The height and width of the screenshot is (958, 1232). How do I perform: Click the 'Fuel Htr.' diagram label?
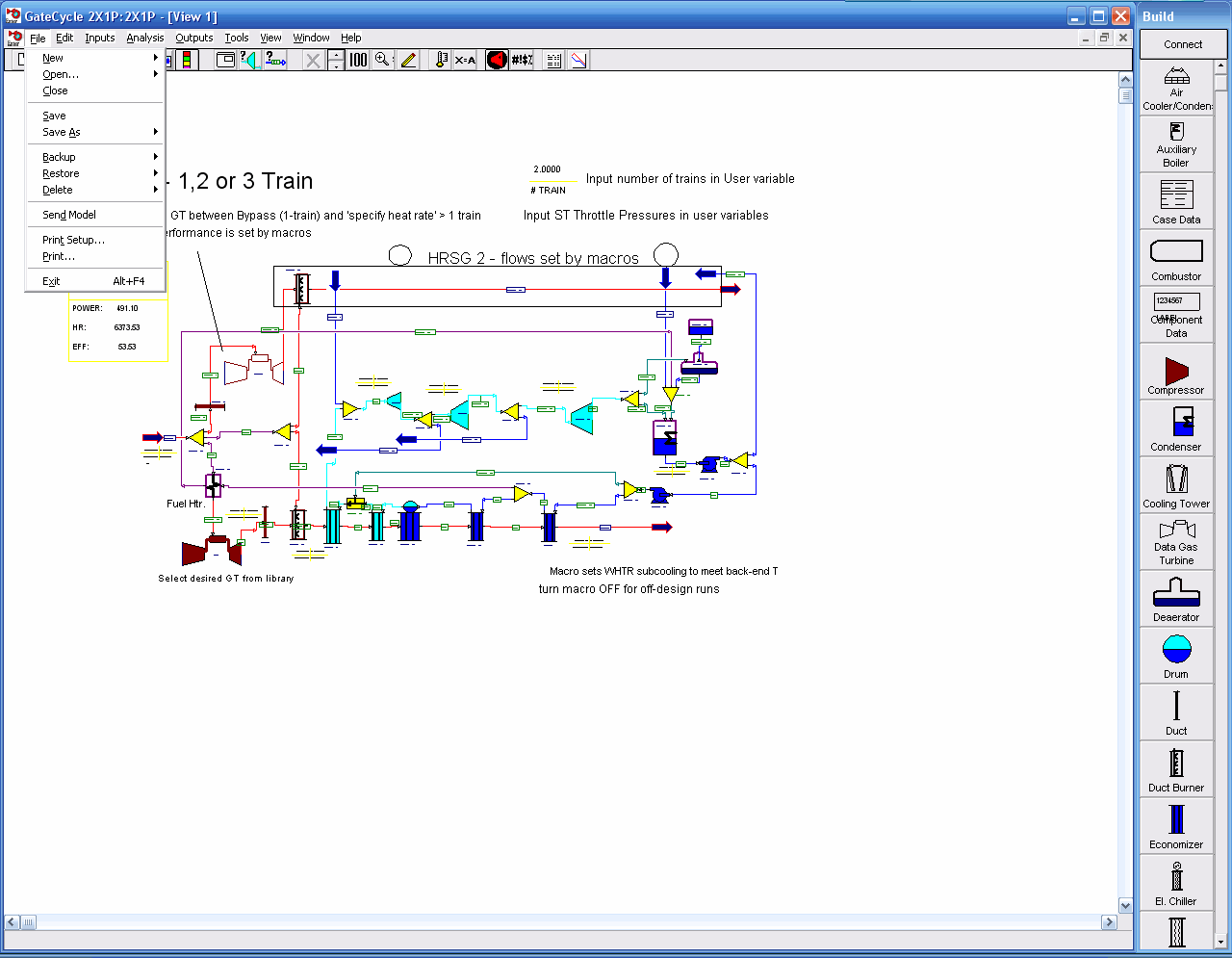(x=186, y=504)
